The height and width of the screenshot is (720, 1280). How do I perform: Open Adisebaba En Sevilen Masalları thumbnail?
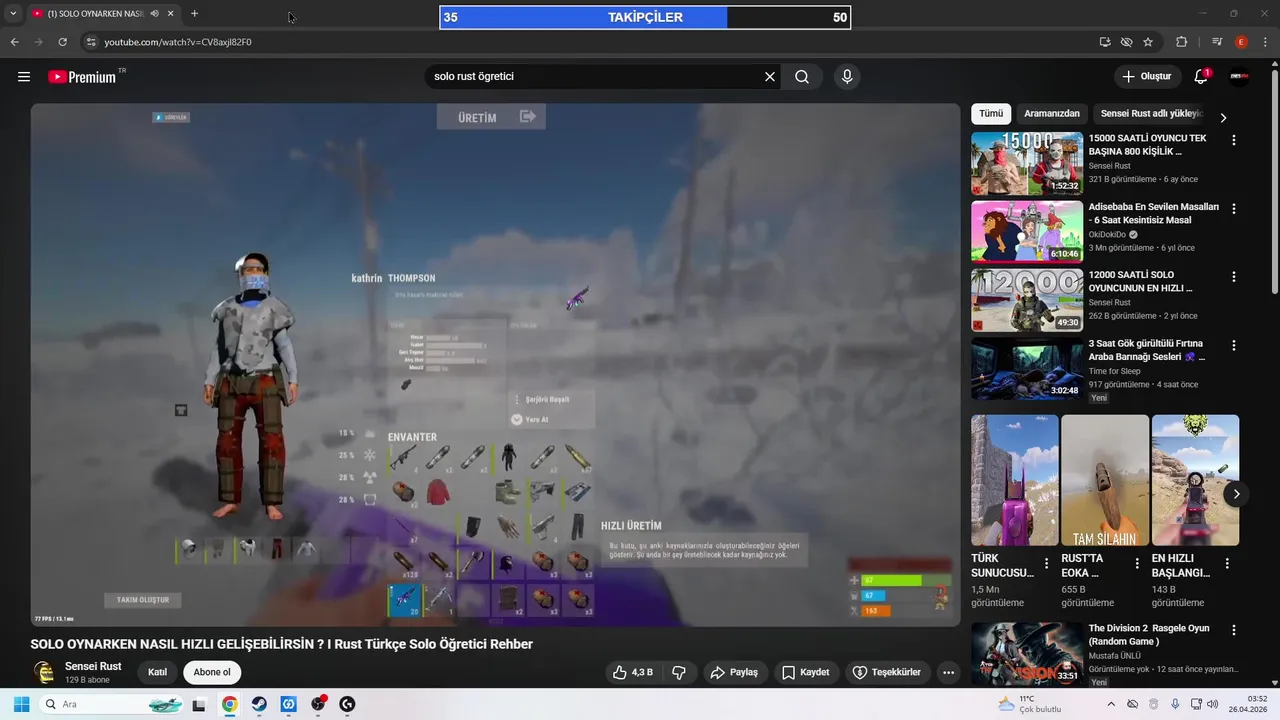coord(1027,231)
